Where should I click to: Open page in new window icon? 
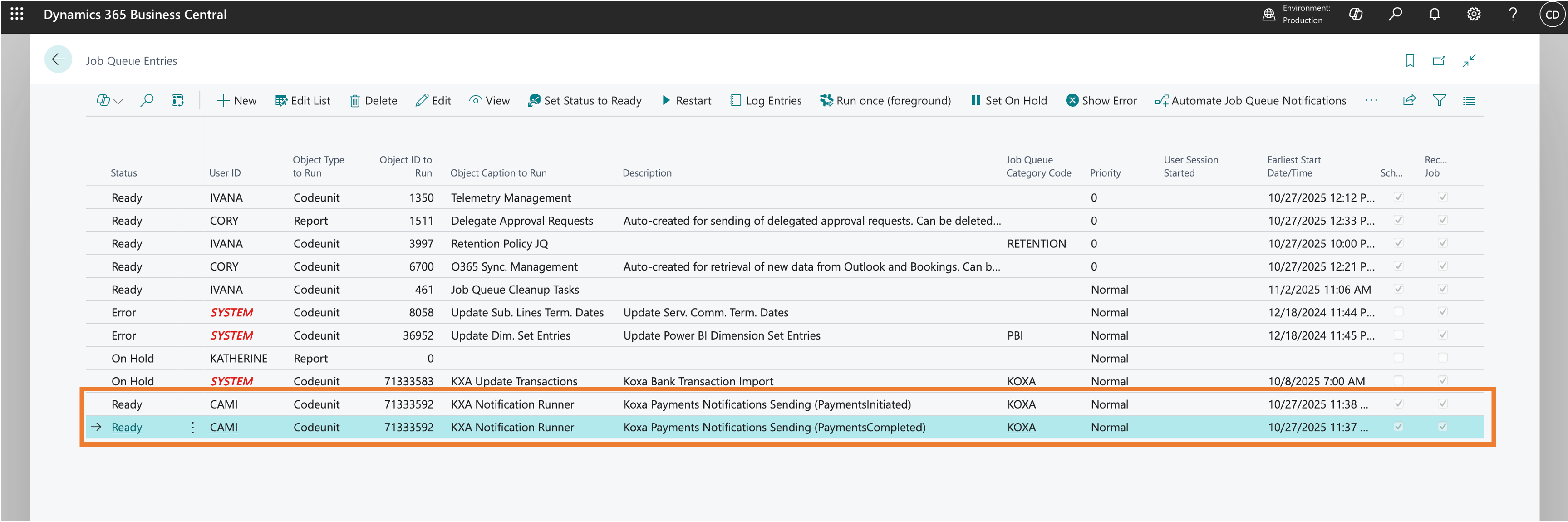point(1439,60)
